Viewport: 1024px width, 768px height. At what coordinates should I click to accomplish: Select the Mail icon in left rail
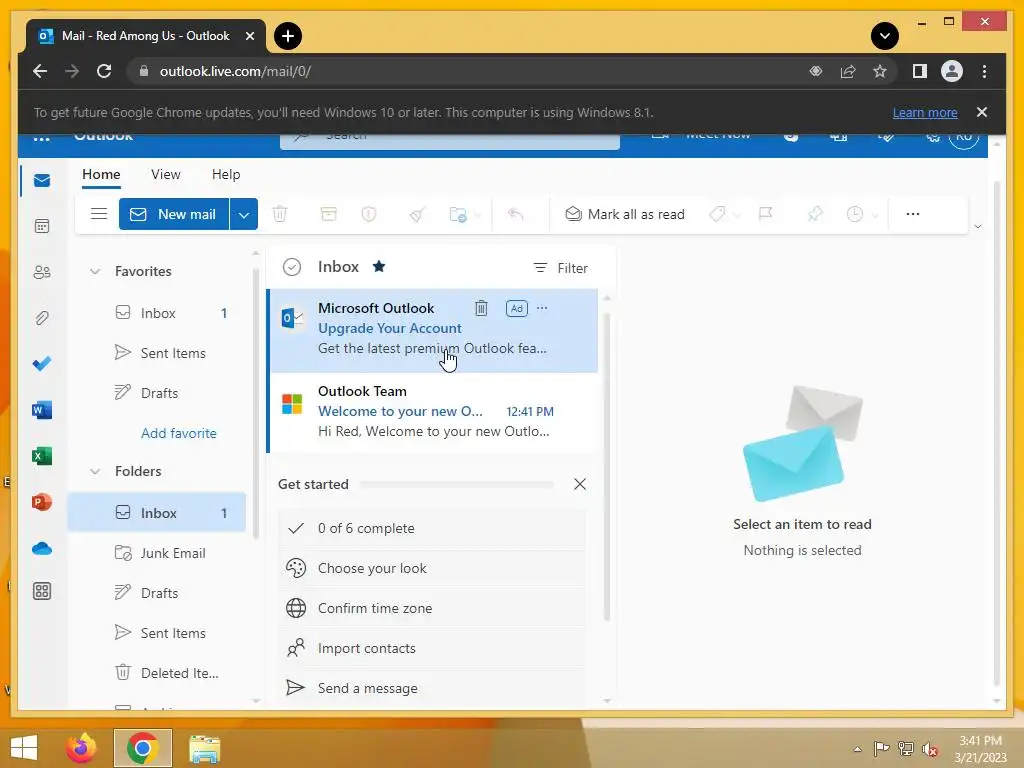click(x=42, y=180)
